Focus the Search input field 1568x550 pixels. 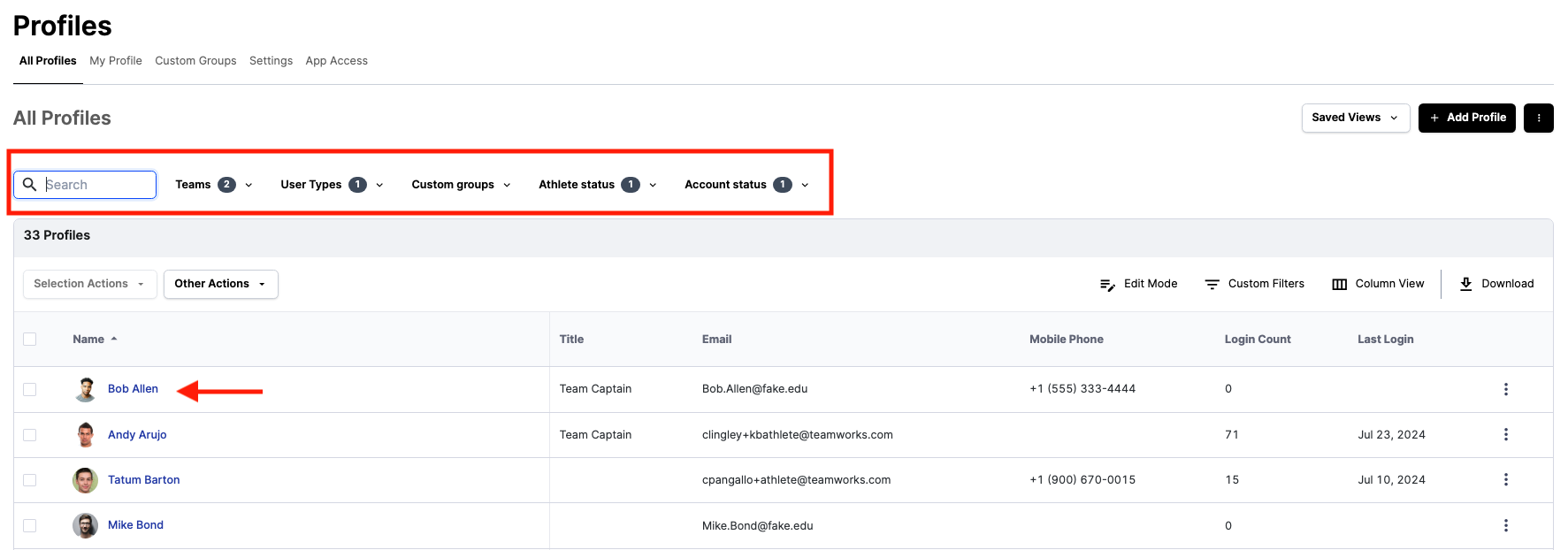click(85, 184)
